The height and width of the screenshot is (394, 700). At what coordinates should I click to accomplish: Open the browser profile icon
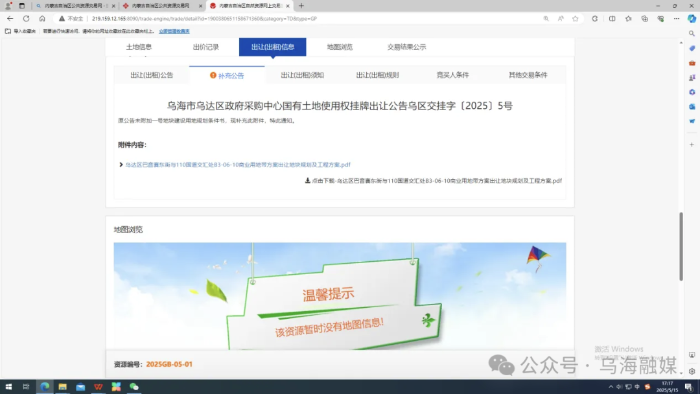pyautogui.click(x=8, y=6)
